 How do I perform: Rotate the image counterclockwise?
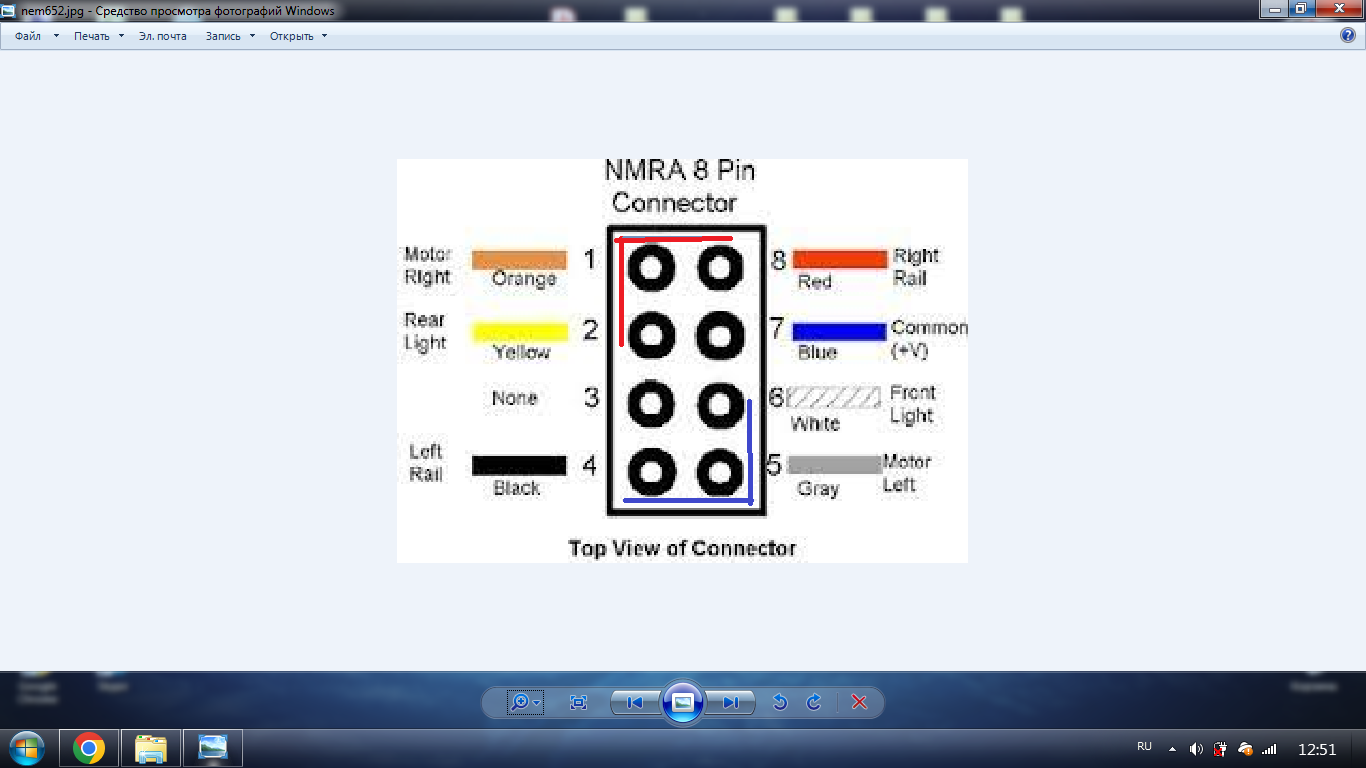[x=780, y=703]
